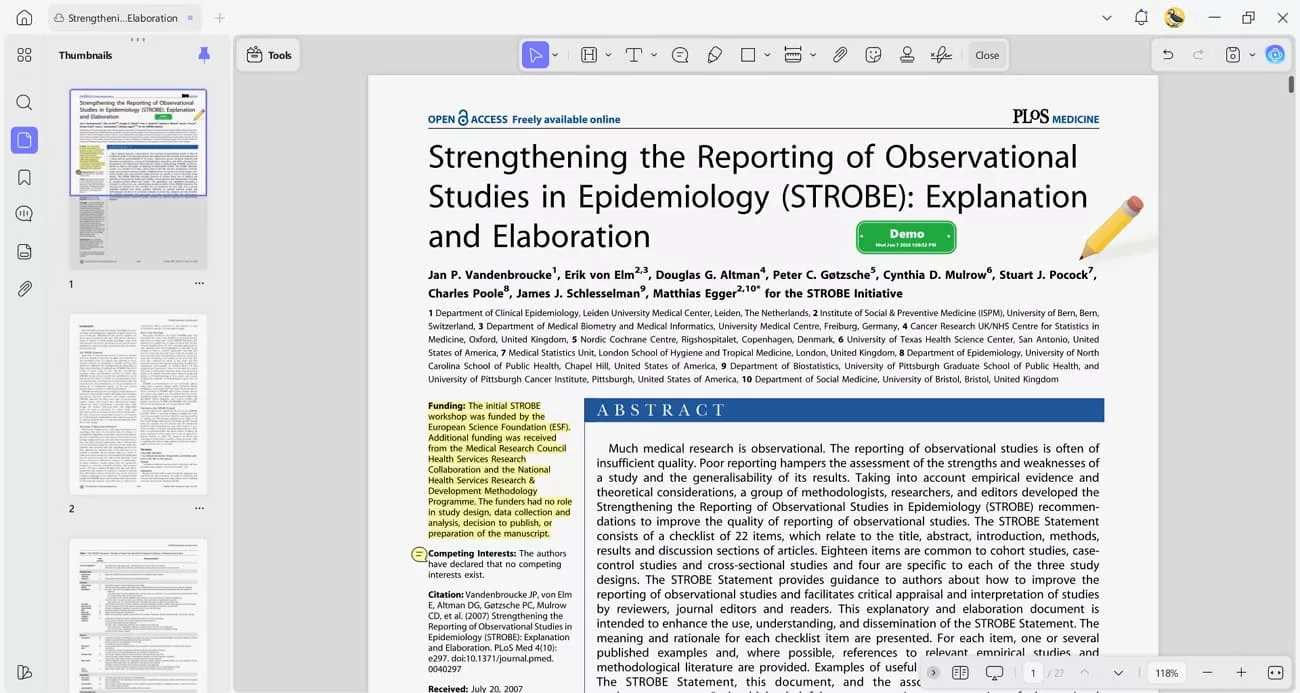The height and width of the screenshot is (693, 1300).
Task: Zoom in with plus button
Action: (1241, 673)
